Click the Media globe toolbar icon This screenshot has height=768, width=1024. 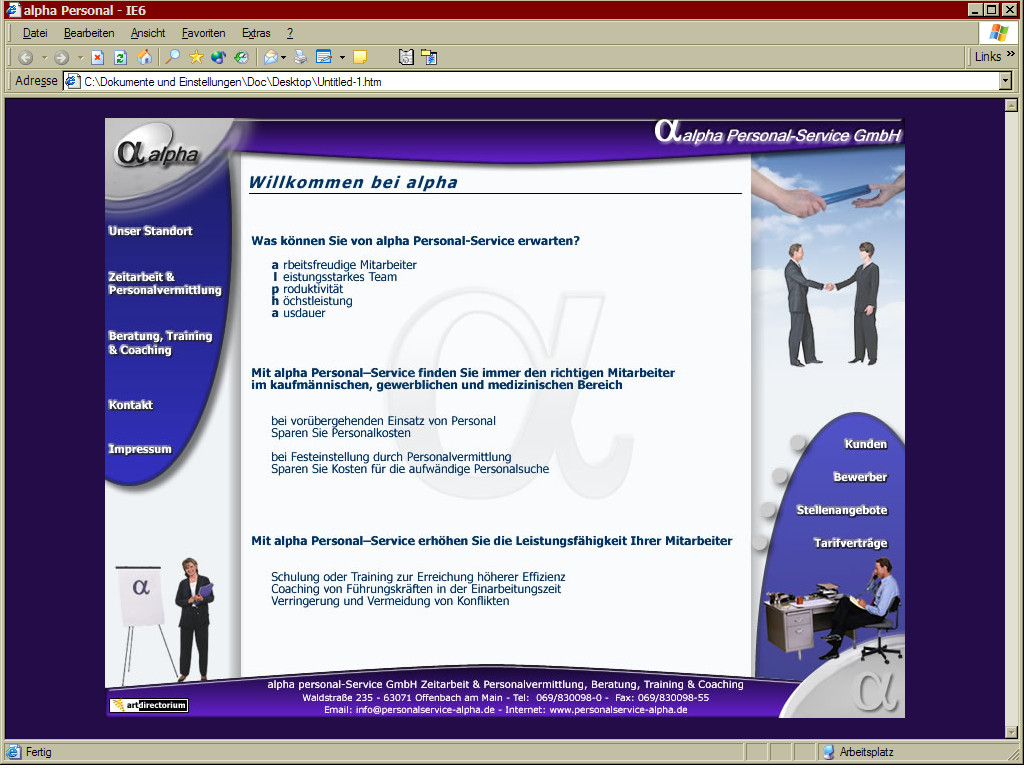coord(218,57)
